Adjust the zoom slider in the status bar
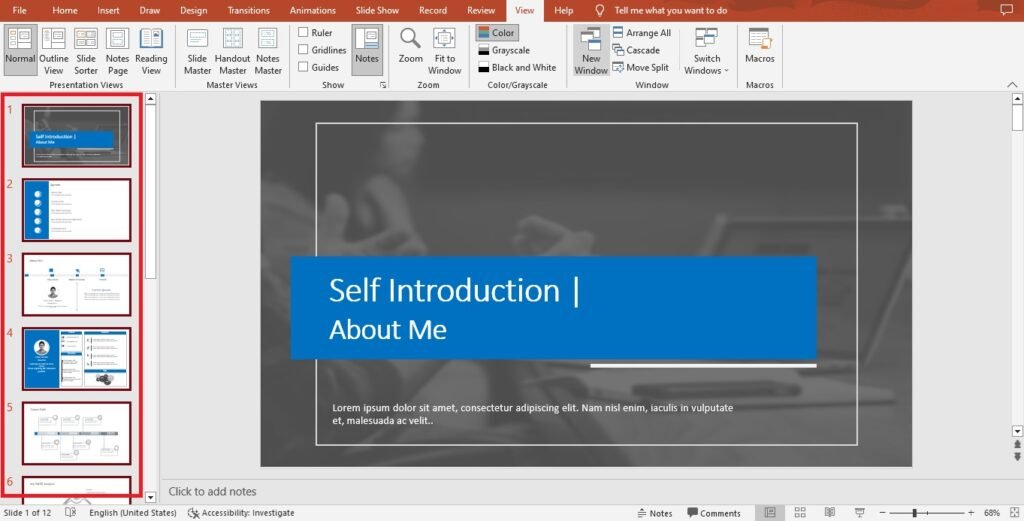This screenshot has width=1024, height=521. point(914,513)
